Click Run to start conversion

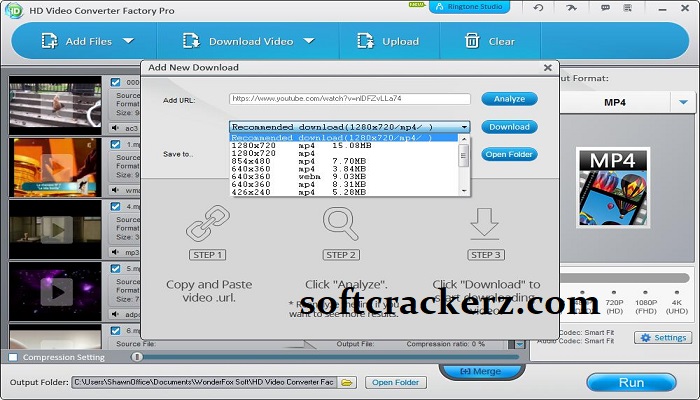[x=631, y=383]
